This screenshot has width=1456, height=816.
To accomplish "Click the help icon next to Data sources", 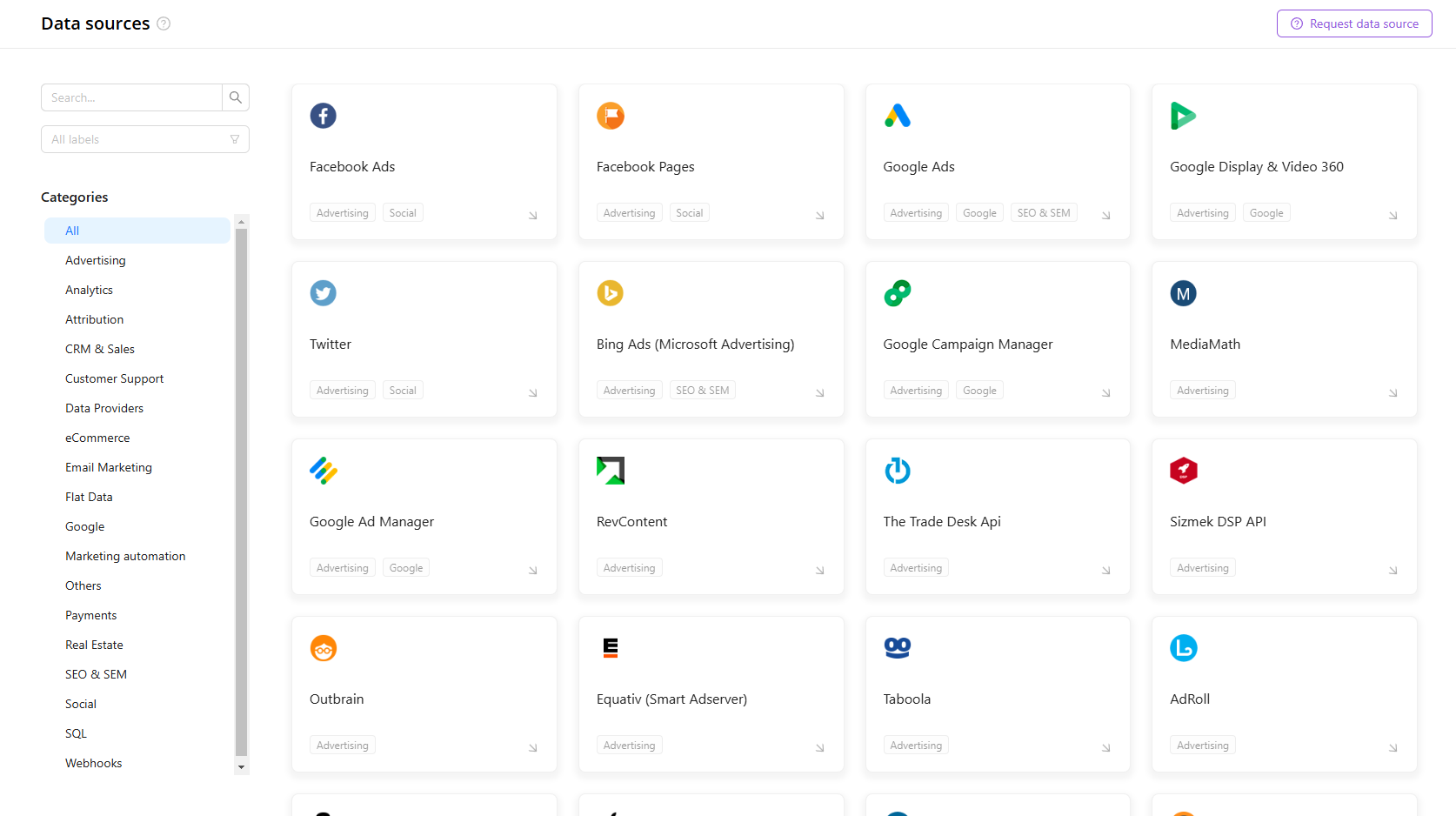I will 164,23.
